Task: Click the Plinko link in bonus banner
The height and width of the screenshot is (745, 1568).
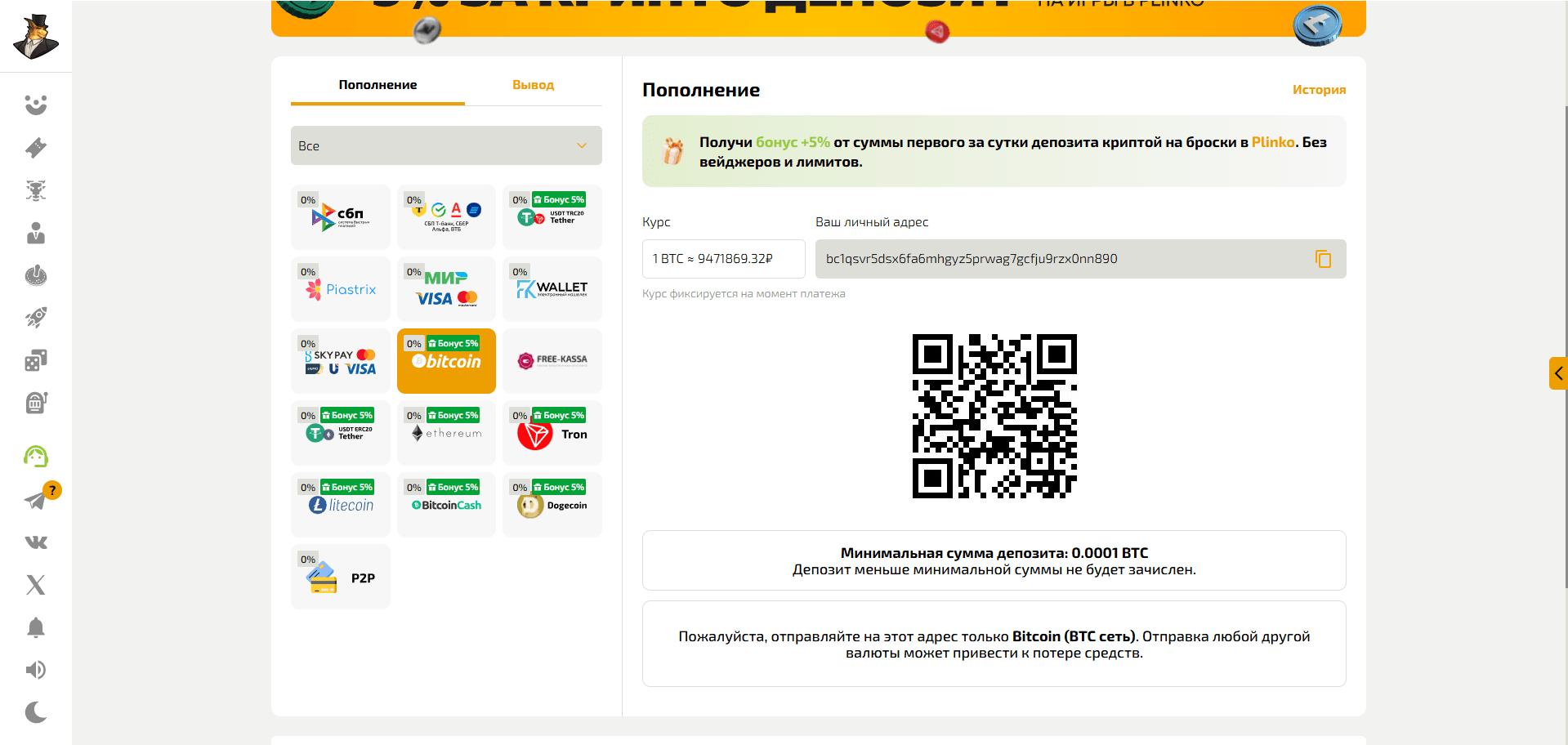Action: [1273, 142]
